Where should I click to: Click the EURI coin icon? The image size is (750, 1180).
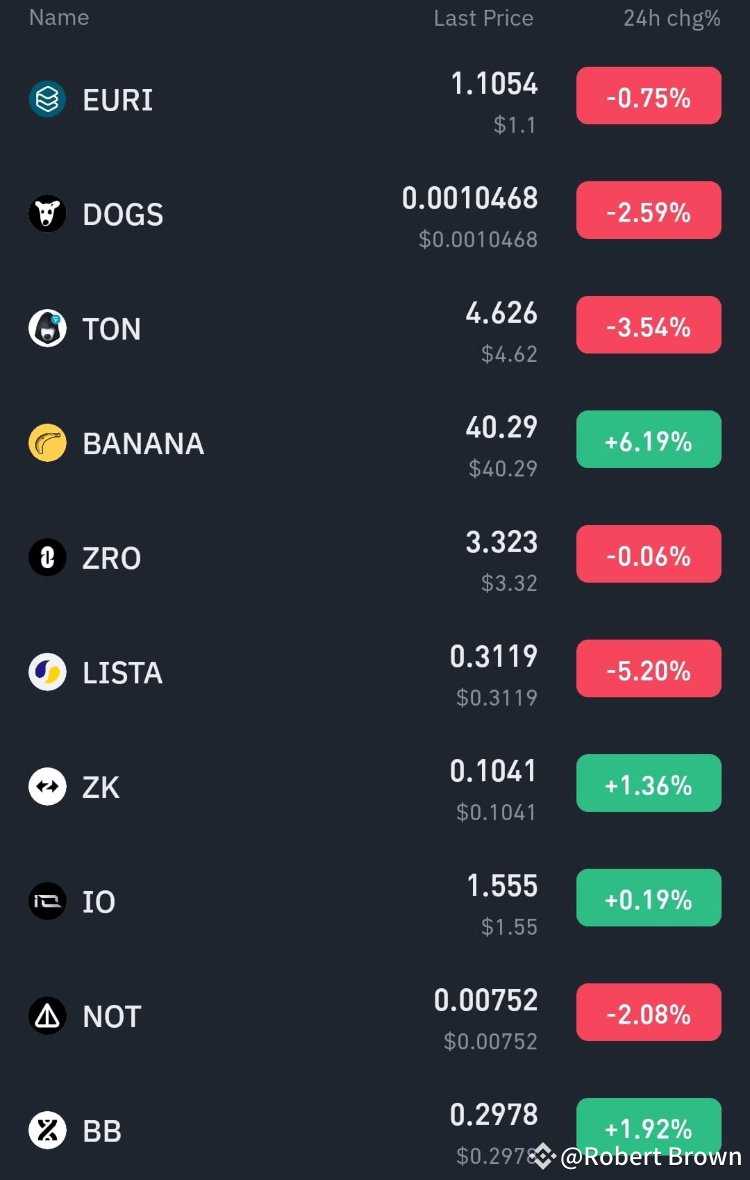point(47,99)
